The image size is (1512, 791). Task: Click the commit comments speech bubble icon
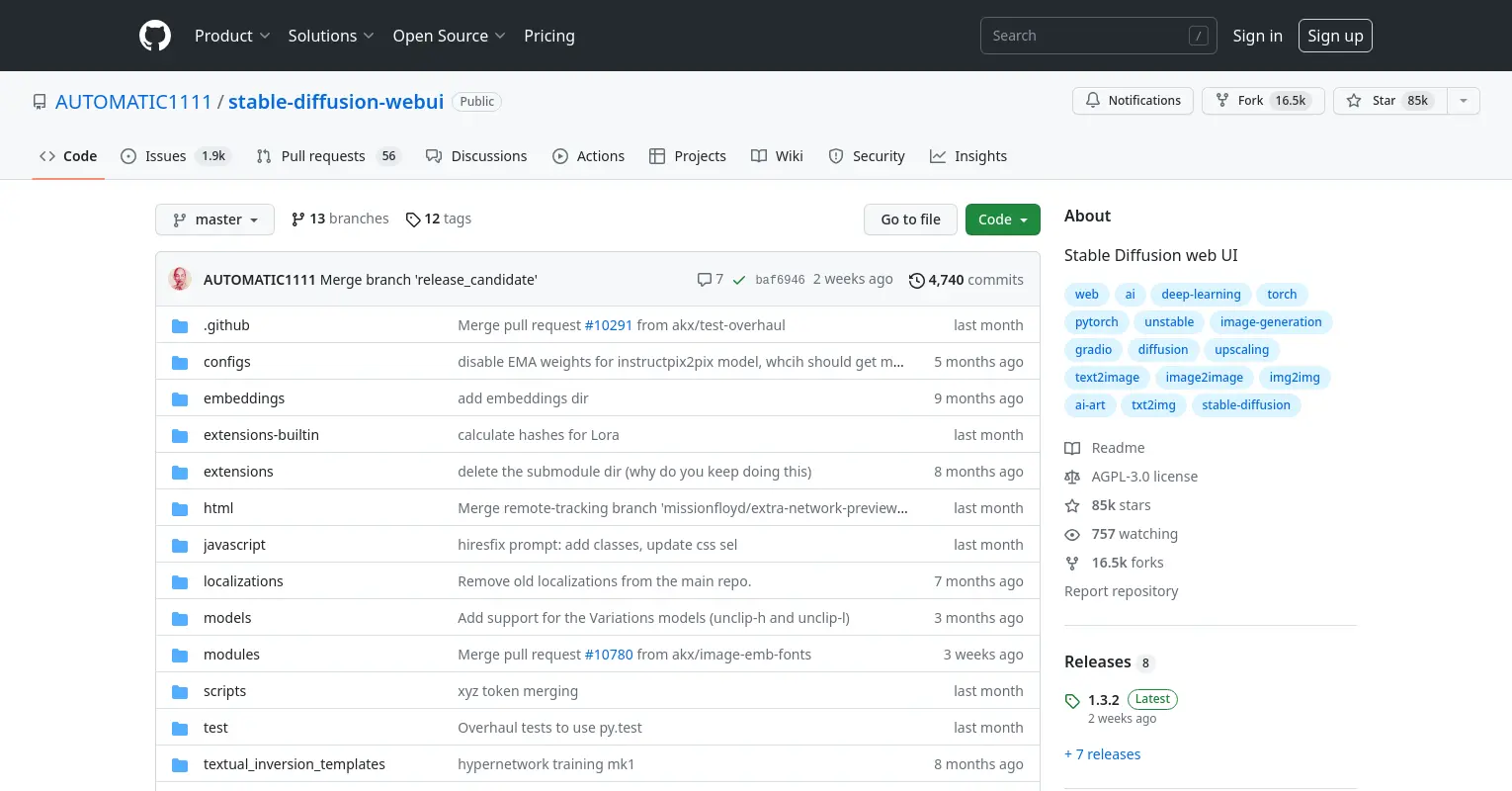(704, 280)
